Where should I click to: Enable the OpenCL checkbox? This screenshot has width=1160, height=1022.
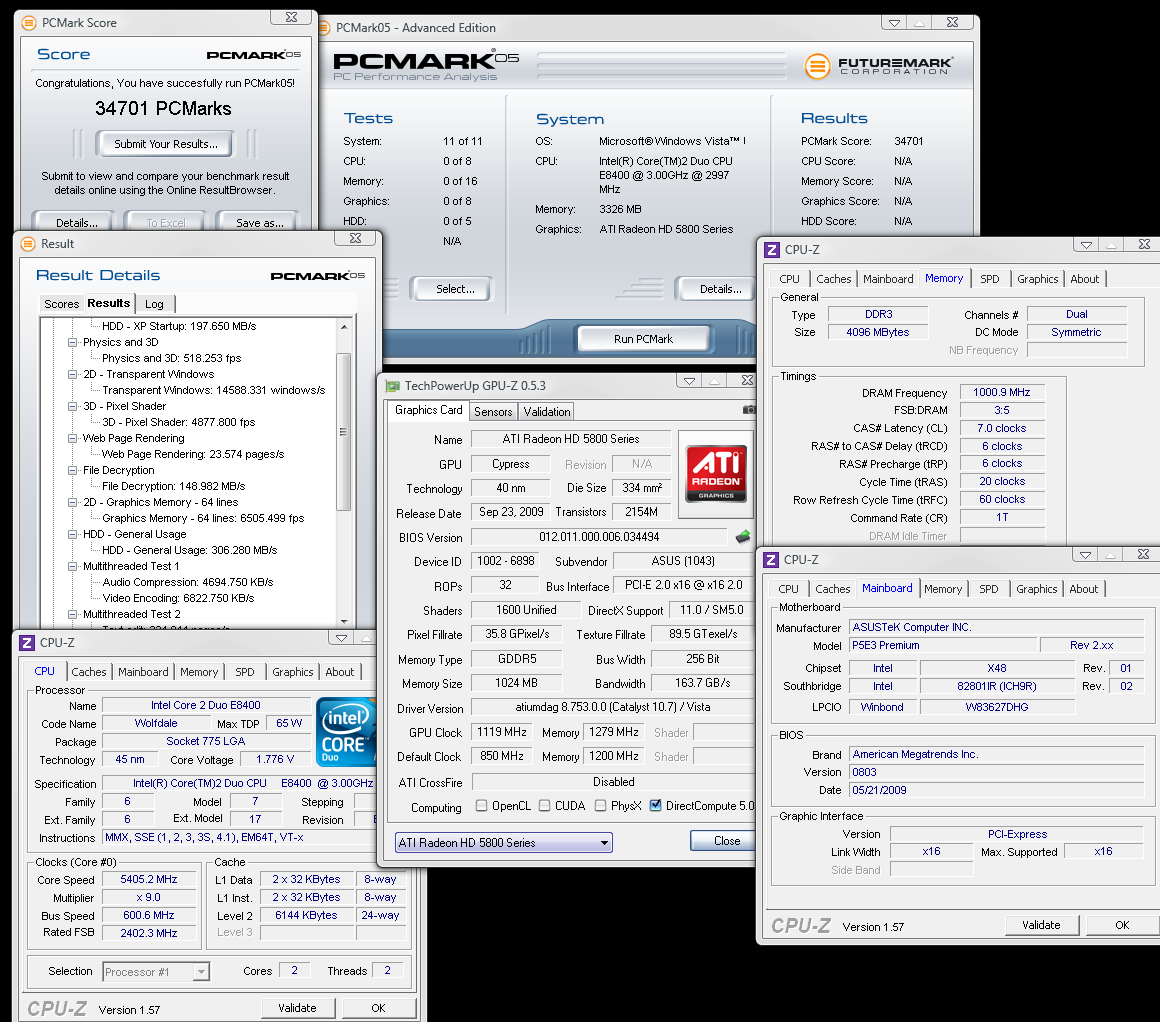(x=482, y=805)
